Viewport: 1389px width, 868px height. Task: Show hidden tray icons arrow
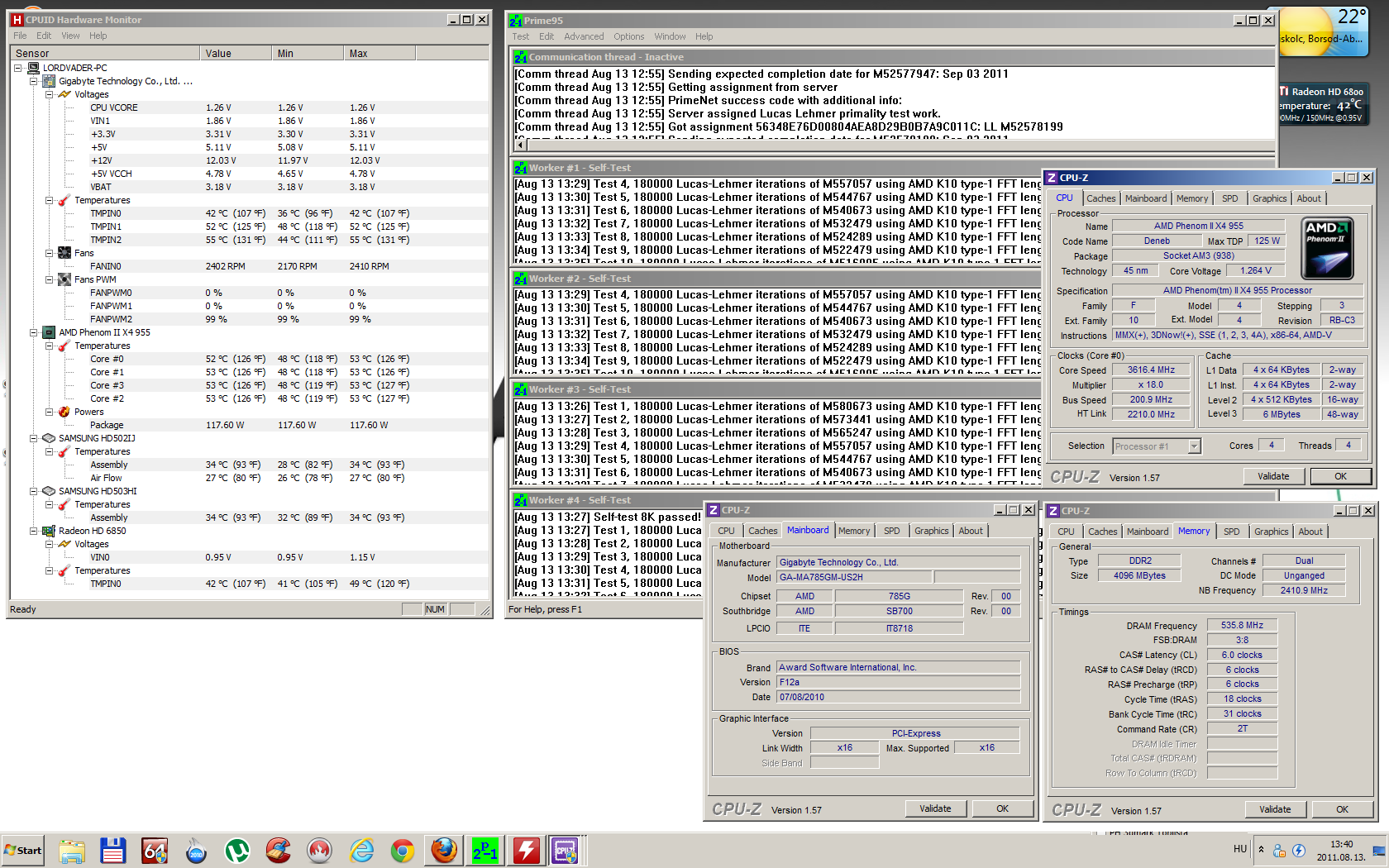click(1261, 849)
